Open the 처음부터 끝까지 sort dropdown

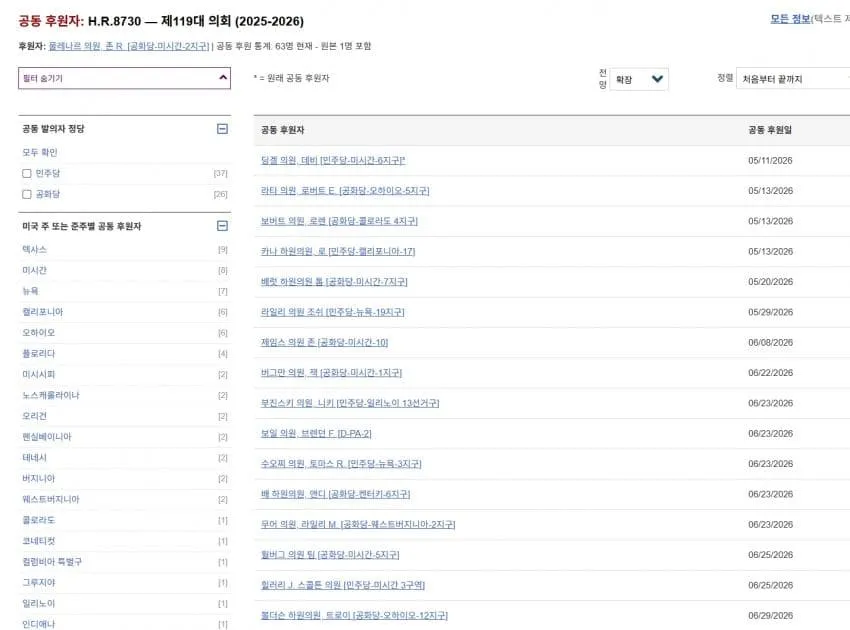(x=793, y=79)
